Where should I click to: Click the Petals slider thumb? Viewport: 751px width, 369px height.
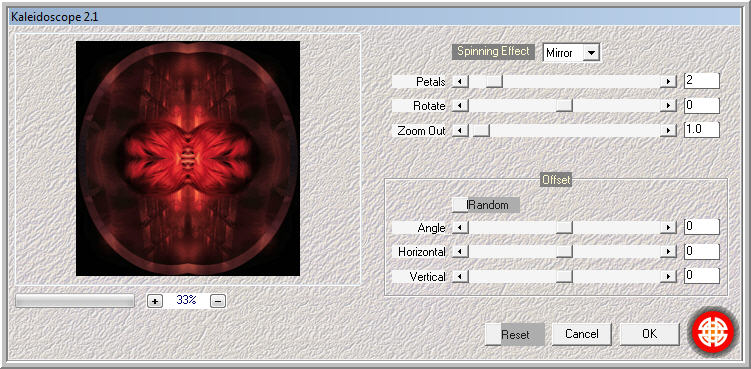[494, 81]
